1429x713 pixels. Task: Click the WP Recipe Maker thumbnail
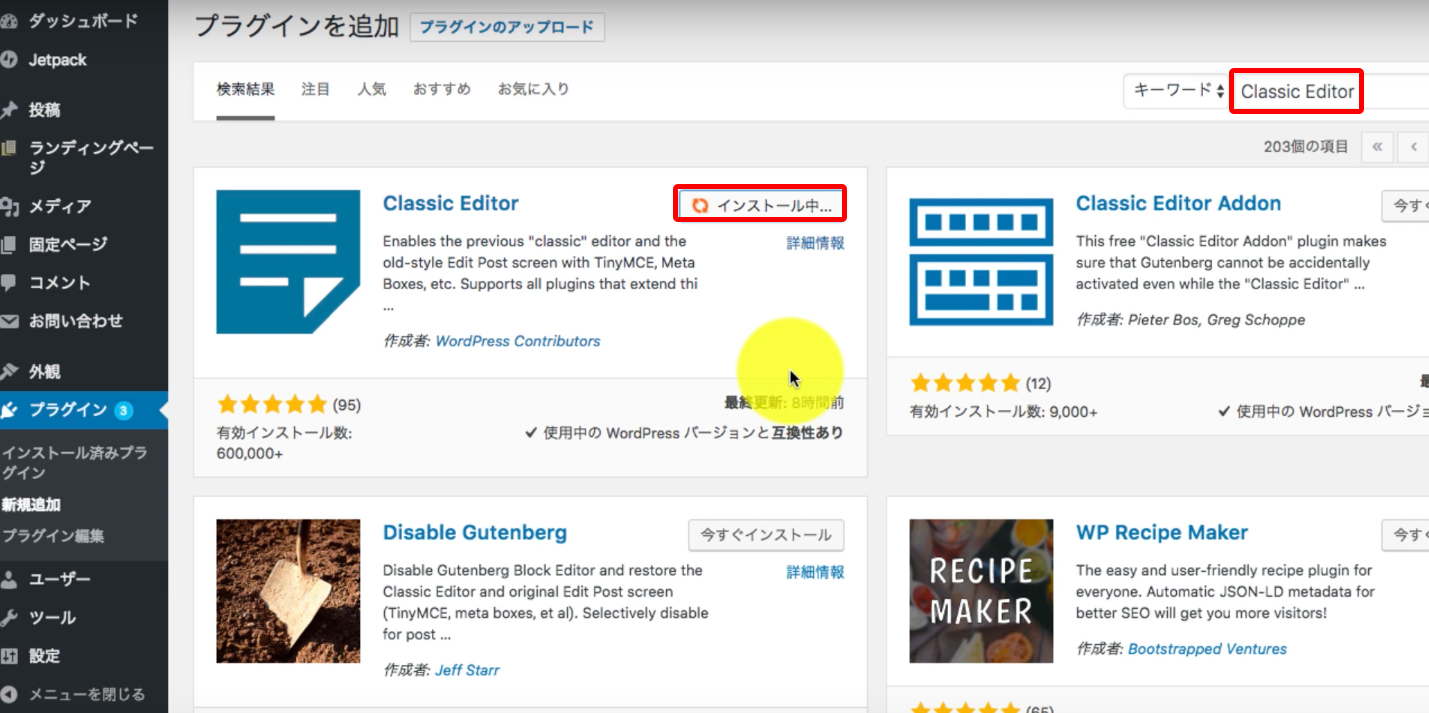[981, 591]
